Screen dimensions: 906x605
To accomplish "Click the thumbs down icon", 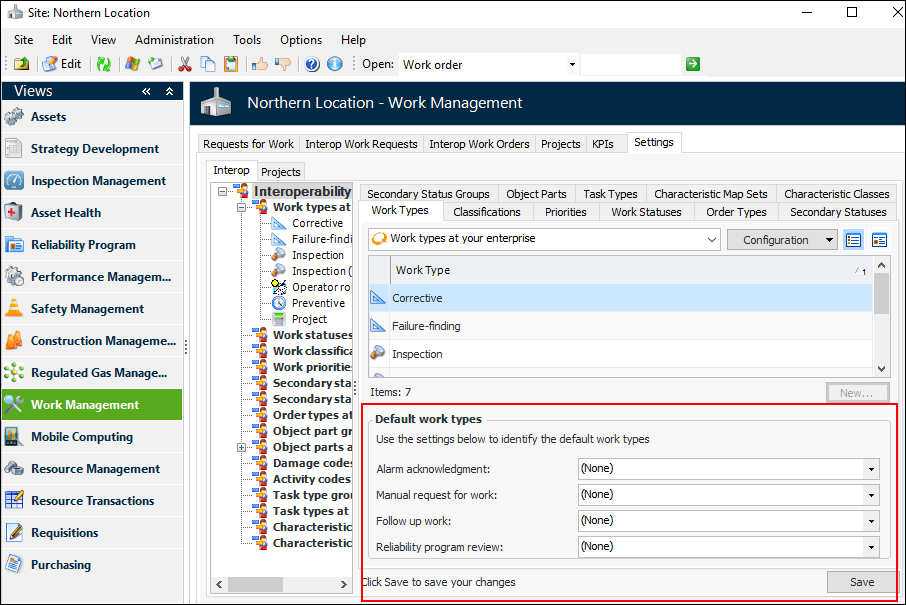I will [x=283, y=64].
